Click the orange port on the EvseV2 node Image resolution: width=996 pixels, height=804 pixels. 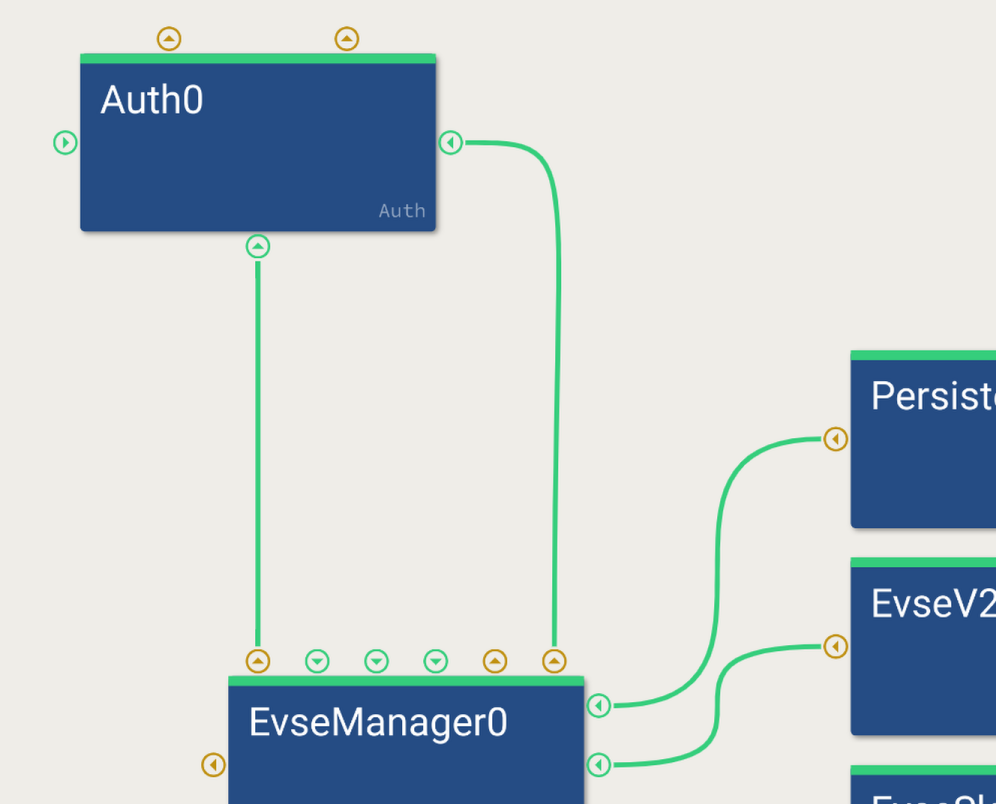(836, 647)
